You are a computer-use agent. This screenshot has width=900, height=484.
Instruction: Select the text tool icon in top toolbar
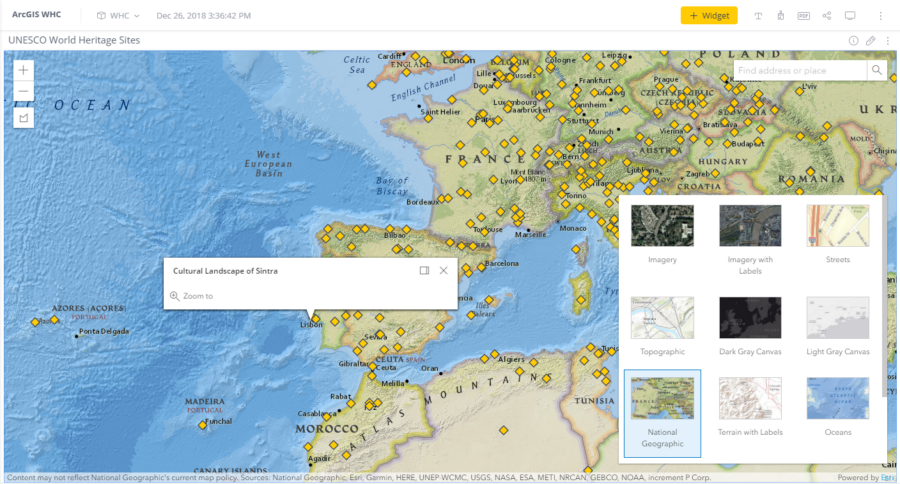click(758, 16)
